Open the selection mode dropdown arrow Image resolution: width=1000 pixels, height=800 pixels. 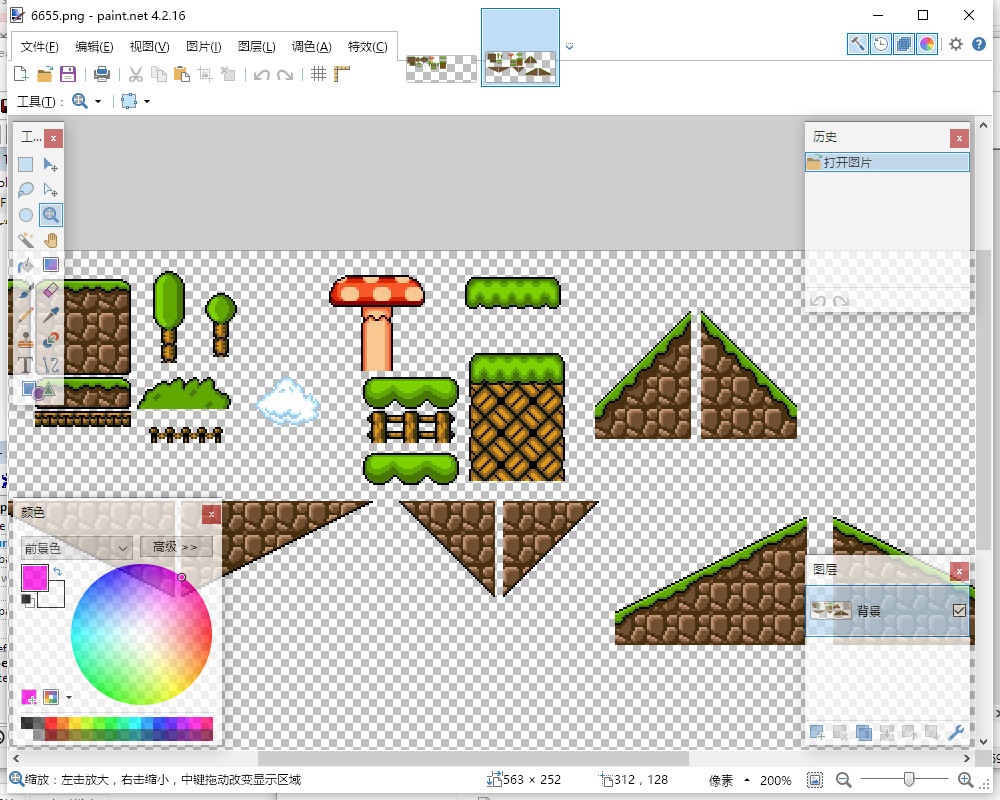click(147, 101)
